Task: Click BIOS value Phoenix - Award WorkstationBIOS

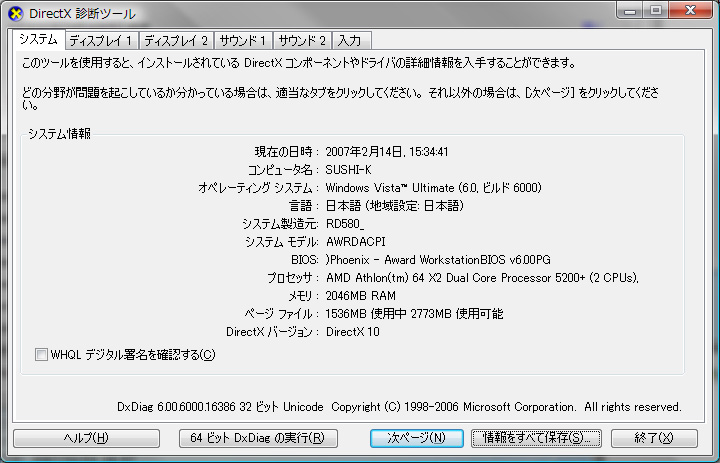Action: click(x=438, y=260)
